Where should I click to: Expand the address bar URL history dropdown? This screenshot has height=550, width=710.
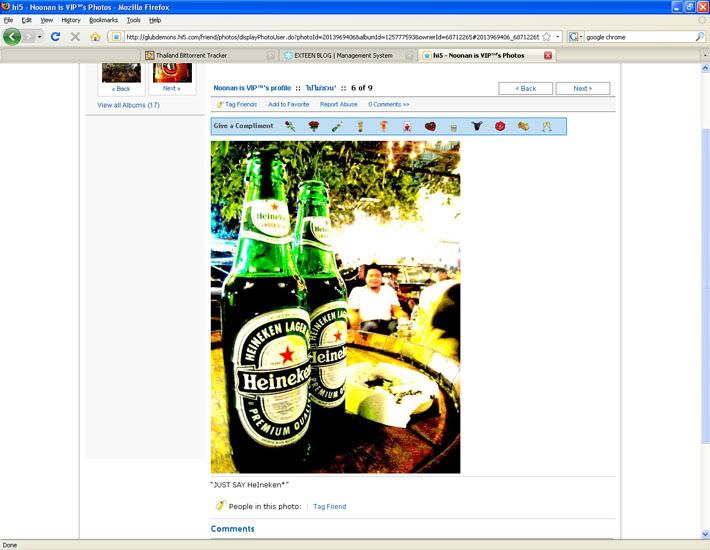[x=557, y=37]
